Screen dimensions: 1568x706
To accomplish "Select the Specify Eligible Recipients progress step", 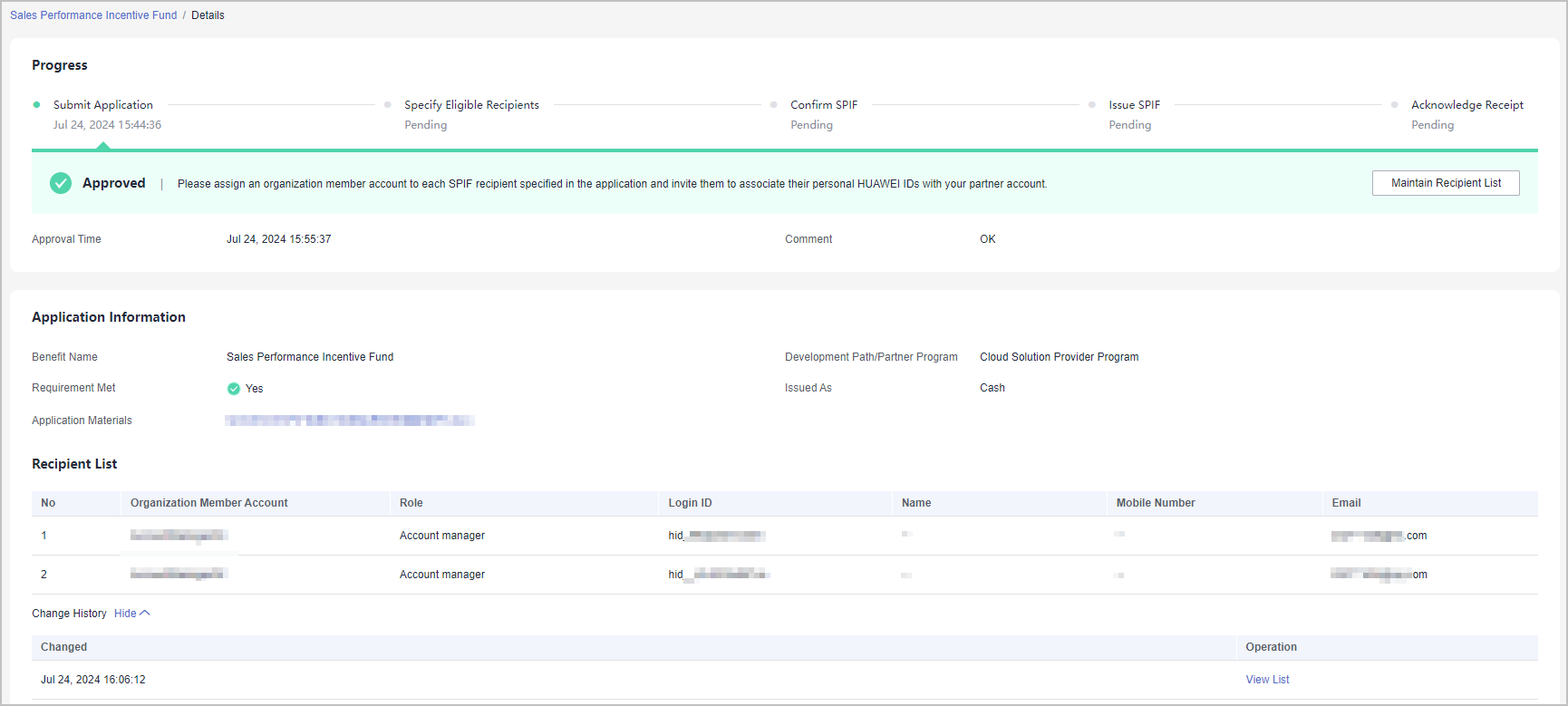I will coord(471,105).
